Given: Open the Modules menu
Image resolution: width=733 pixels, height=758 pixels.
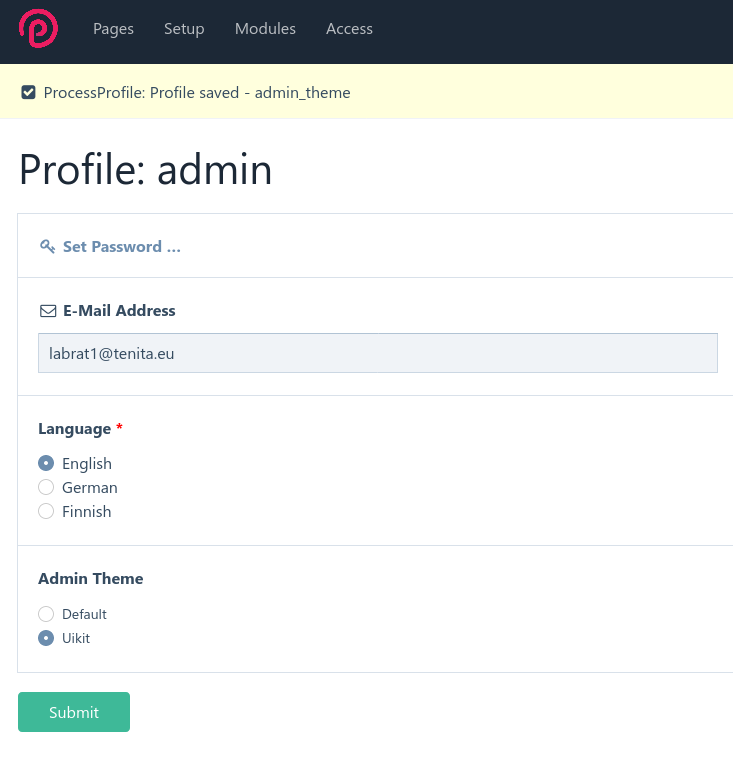Looking at the screenshot, I should tap(265, 29).
